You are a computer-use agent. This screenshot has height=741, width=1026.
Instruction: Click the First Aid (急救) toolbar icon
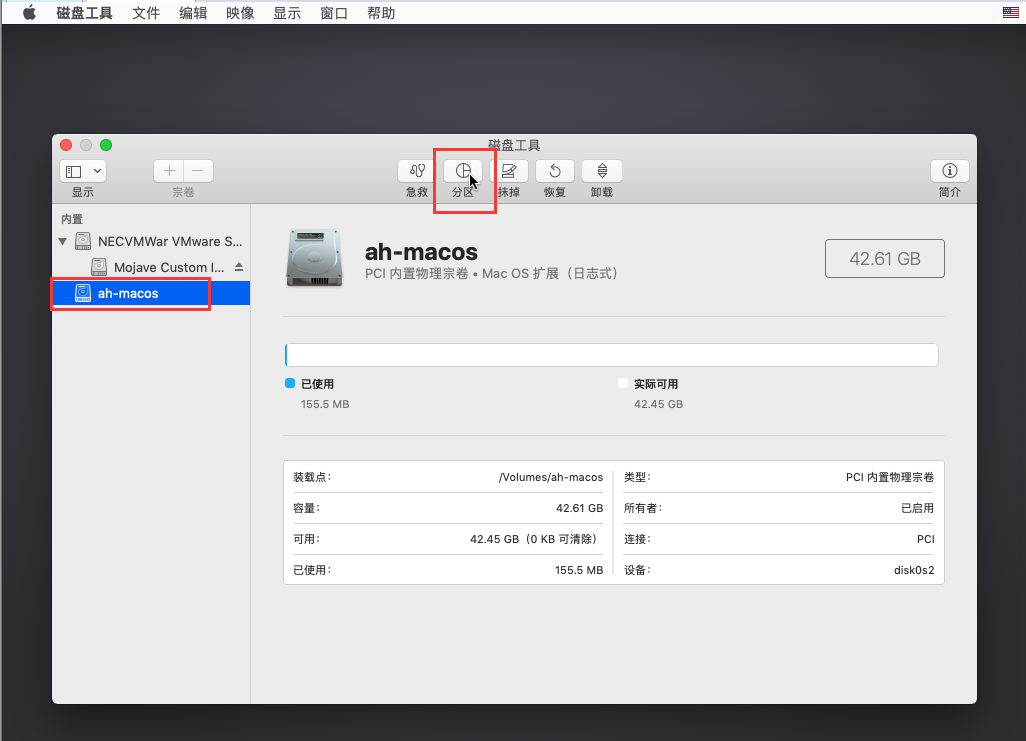click(x=417, y=171)
